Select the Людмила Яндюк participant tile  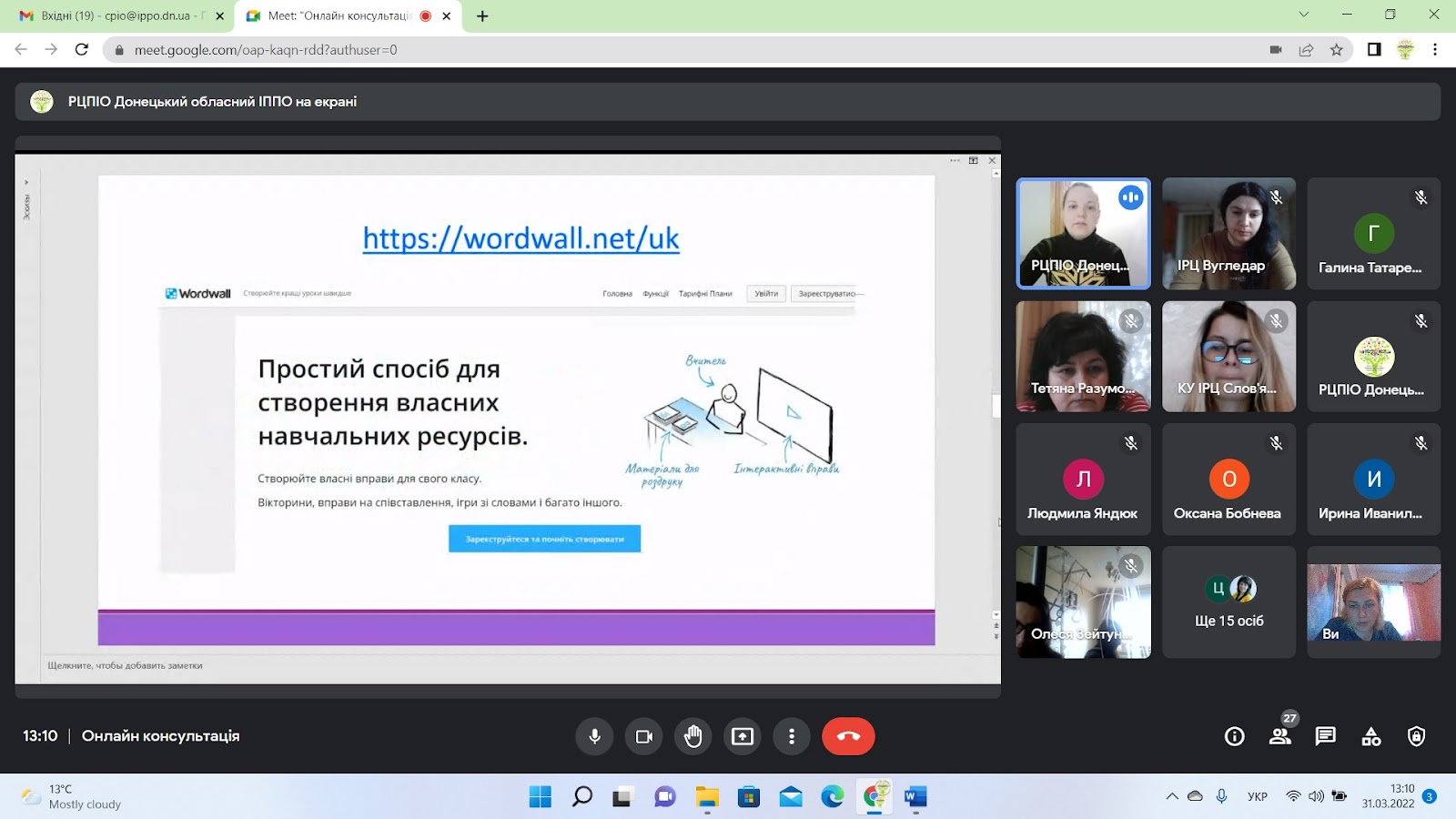coord(1083,480)
